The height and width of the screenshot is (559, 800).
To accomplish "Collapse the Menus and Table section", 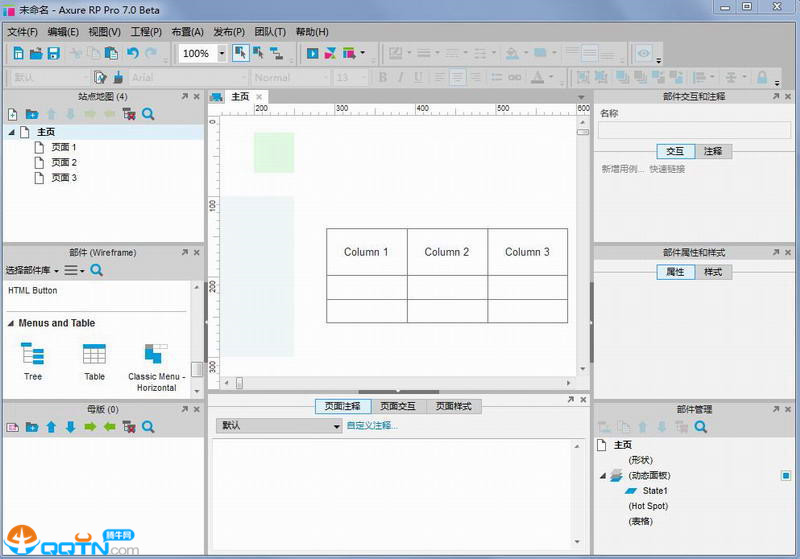I will click(x=11, y=324).
